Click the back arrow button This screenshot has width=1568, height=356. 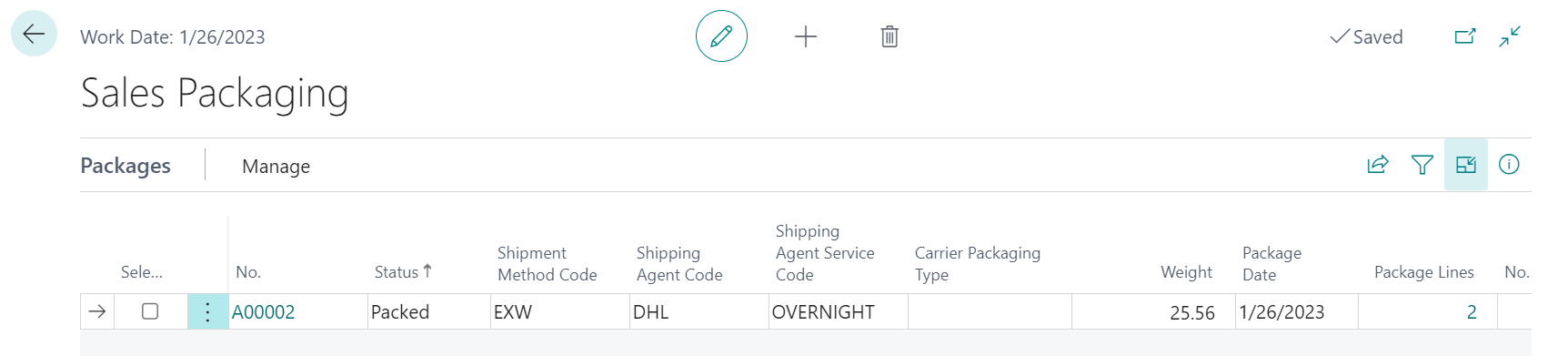coord(34,34)
